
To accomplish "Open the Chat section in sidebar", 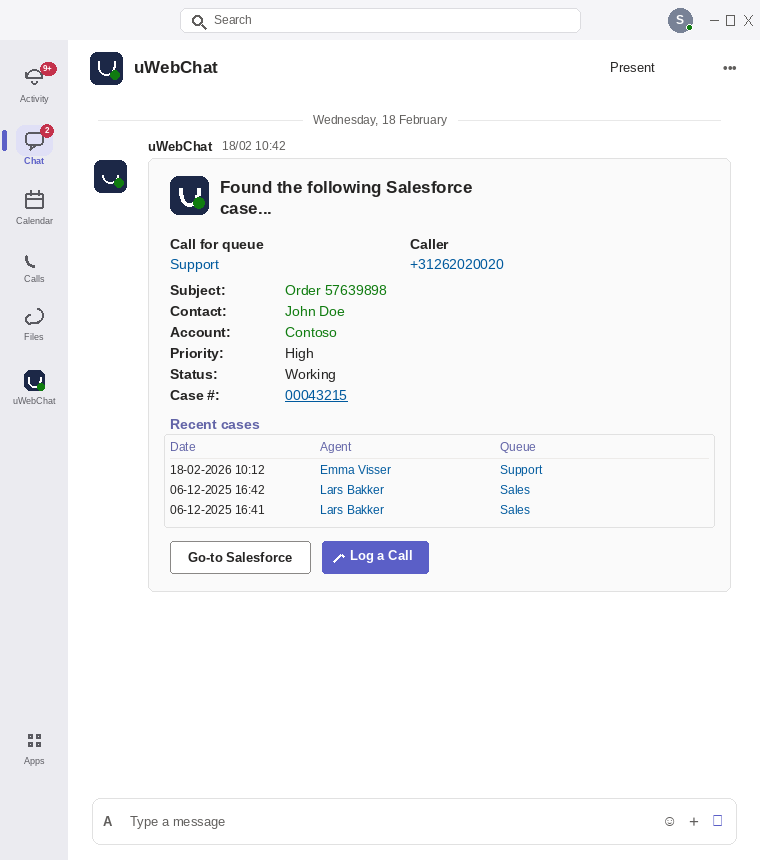I will click(34, 145).
